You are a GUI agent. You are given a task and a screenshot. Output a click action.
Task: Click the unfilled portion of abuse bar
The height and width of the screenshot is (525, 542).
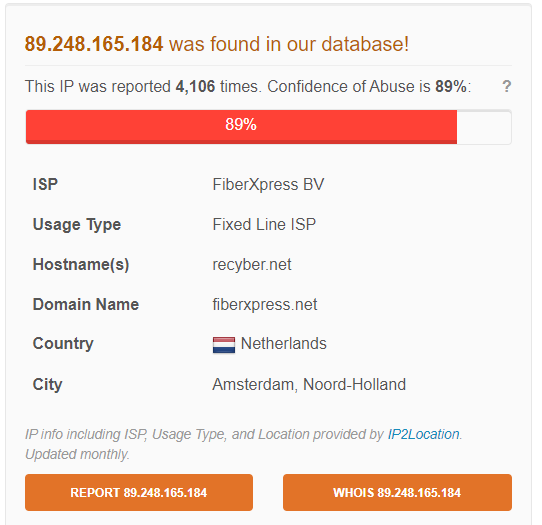pos(484,126)
